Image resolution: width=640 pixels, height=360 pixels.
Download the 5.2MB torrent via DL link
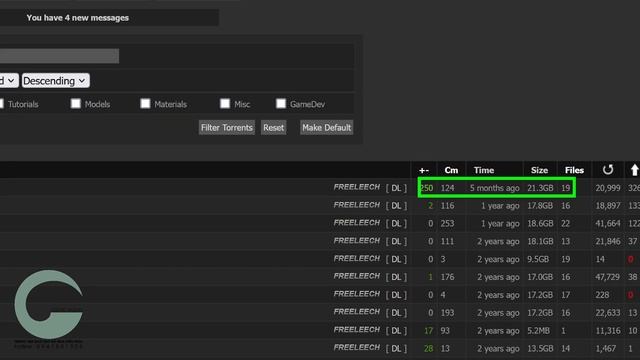coord(396,331)
